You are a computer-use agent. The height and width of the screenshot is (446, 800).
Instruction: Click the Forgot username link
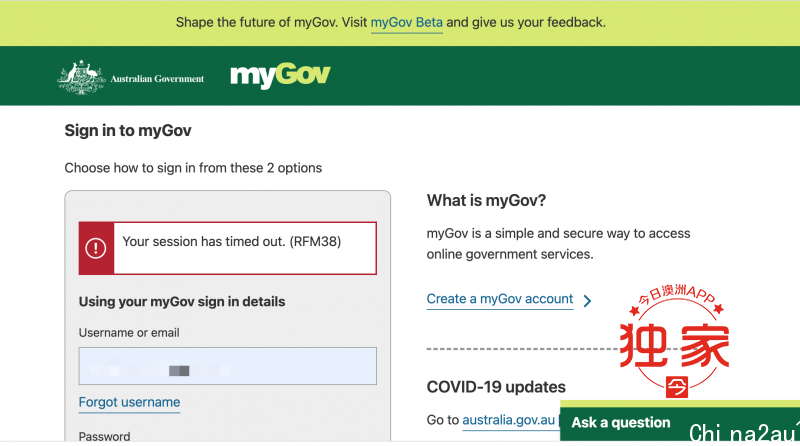(129, 402)
